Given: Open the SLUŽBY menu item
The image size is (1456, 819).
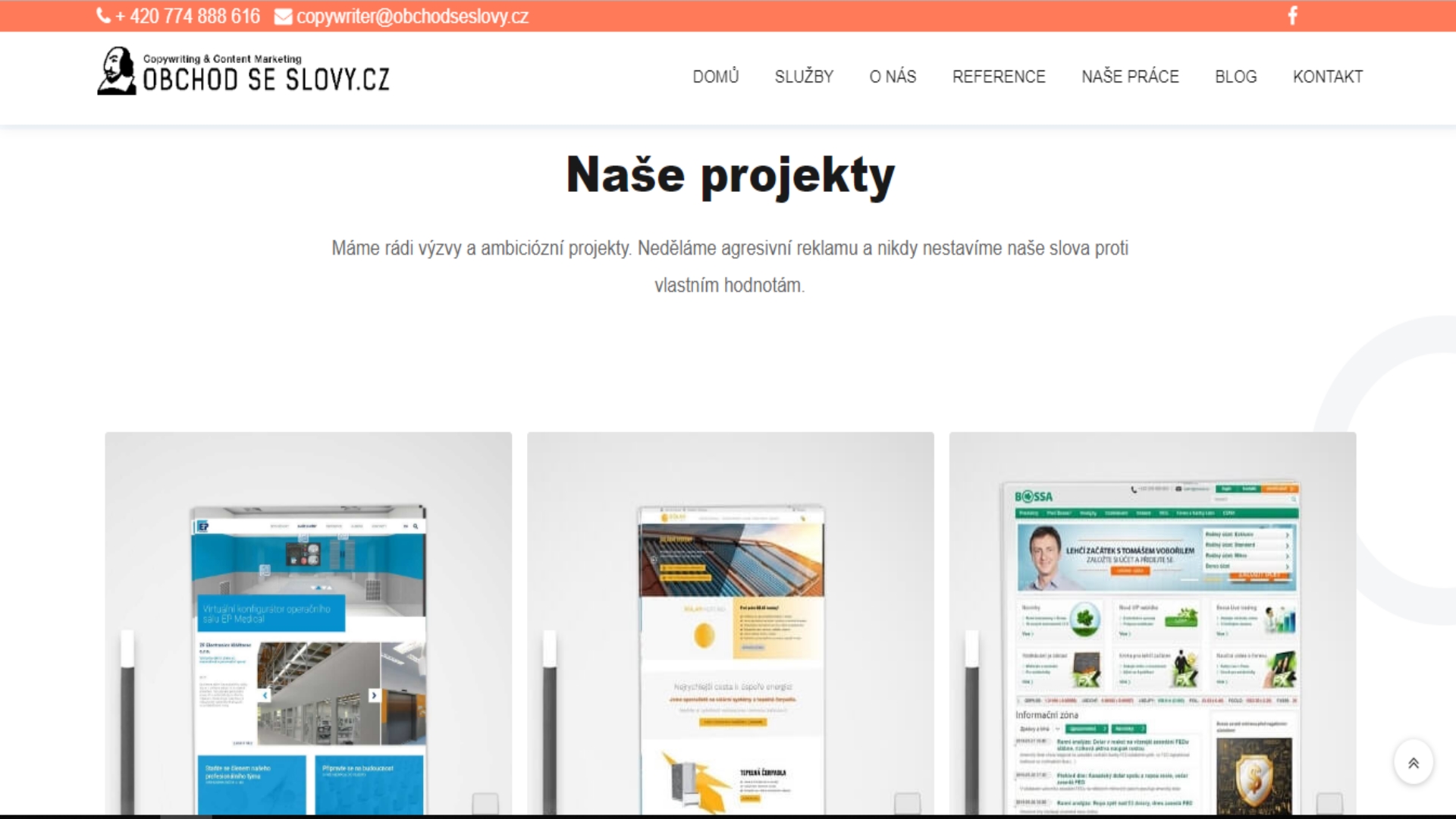Looking at the screenshot, I should coord(804,77).
